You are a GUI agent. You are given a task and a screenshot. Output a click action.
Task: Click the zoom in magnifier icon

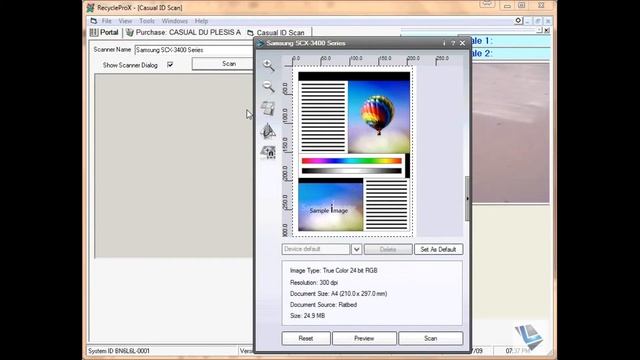tap(268, 65)
